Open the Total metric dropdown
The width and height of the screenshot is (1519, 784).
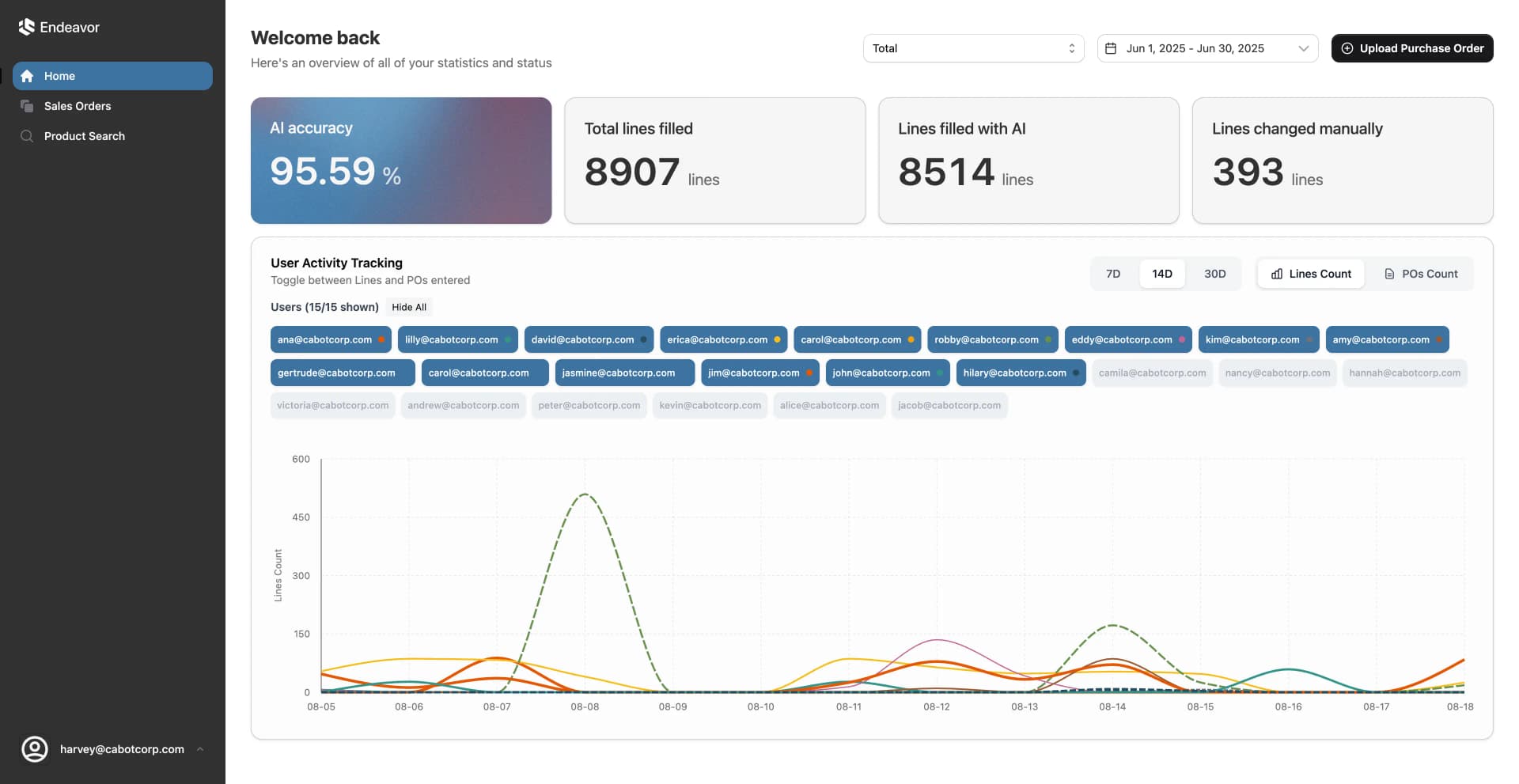[973, 48]
